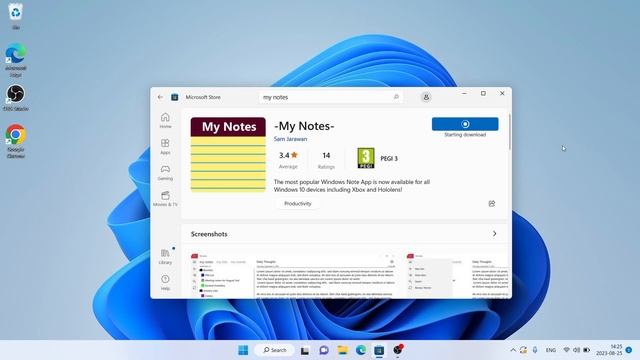Open Edge browser on taskbar
This screenshot has height=360, width=640.
pos(361,350)
